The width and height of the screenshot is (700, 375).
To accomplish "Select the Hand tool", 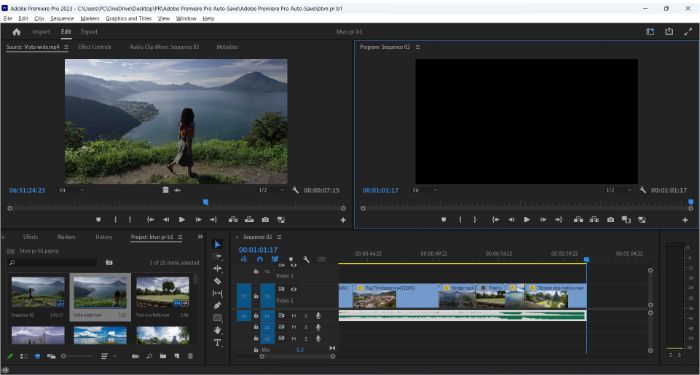I will click(x=217, y=330).
